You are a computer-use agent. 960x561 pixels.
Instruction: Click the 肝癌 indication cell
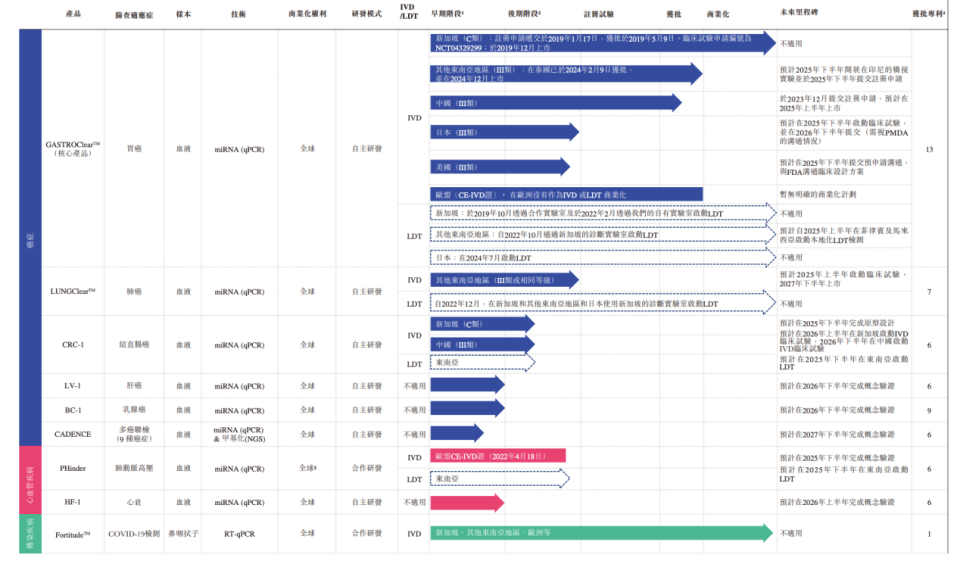click(134, 386)
